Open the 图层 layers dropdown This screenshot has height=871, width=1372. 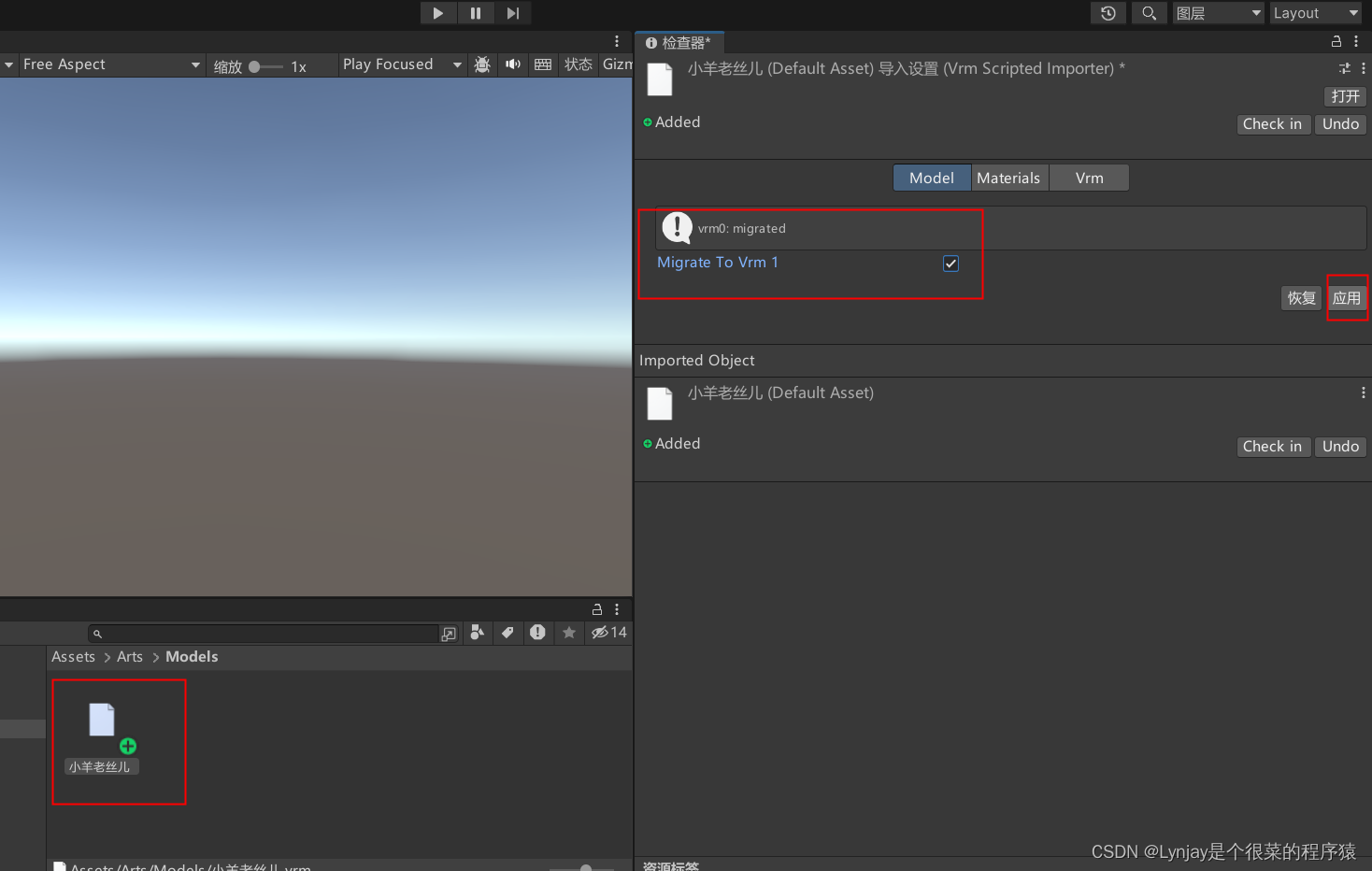coord(1217,13)
